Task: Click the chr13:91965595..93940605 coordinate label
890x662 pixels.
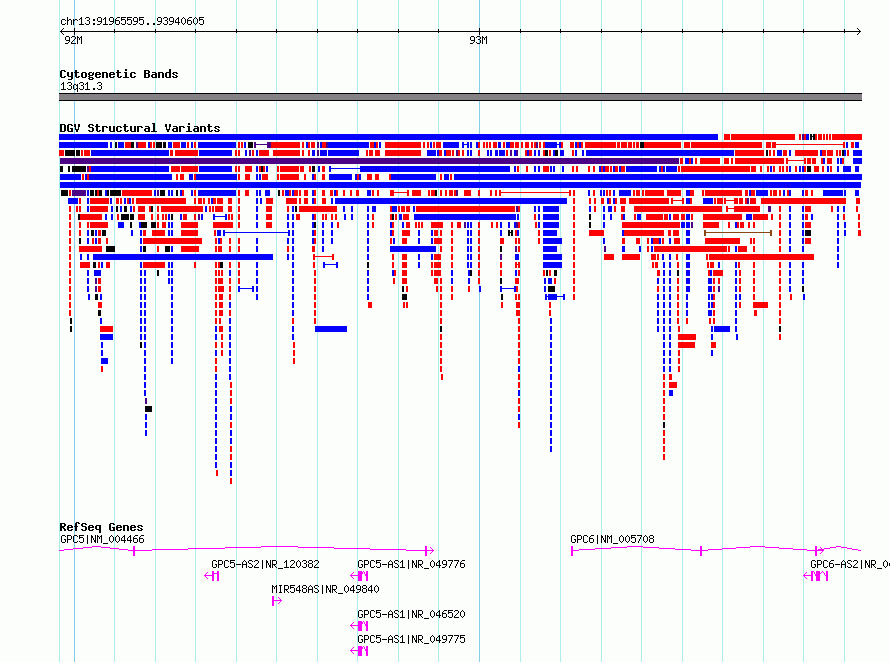Action: pos(132,21)
